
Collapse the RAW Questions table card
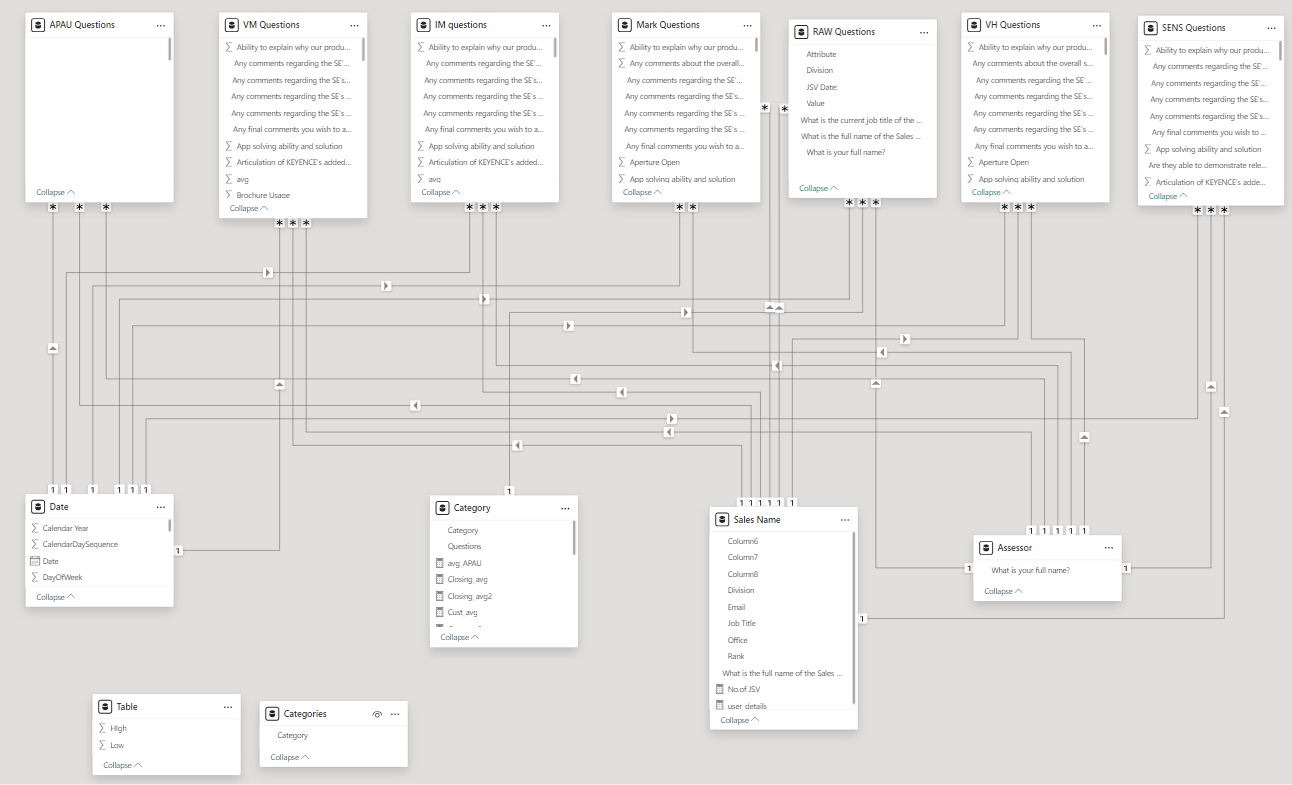point(819,188)
